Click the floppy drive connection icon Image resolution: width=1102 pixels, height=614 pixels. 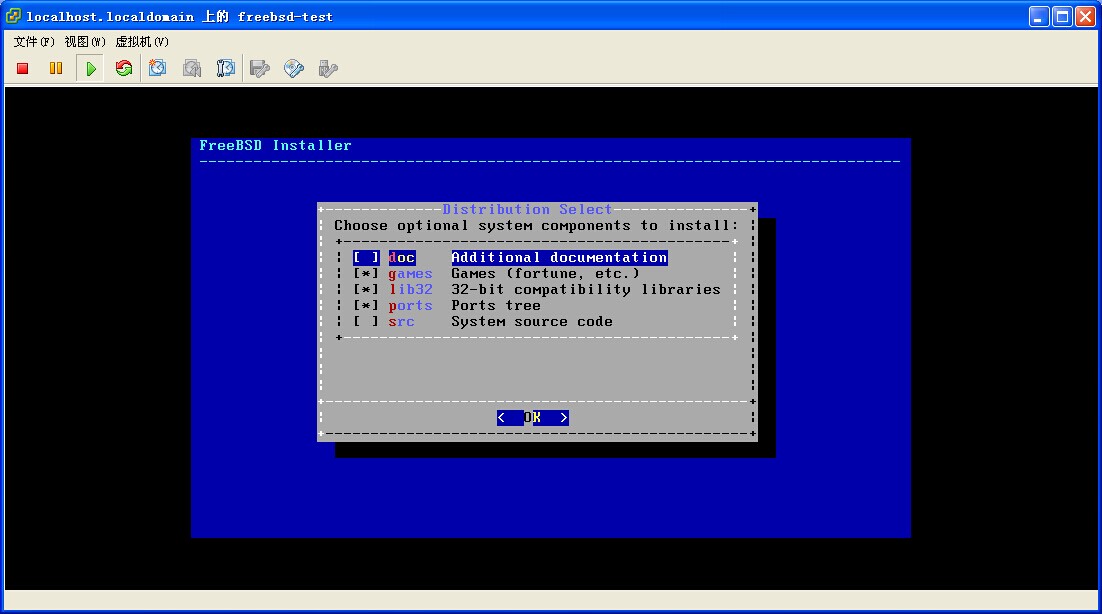pos(260,68)
